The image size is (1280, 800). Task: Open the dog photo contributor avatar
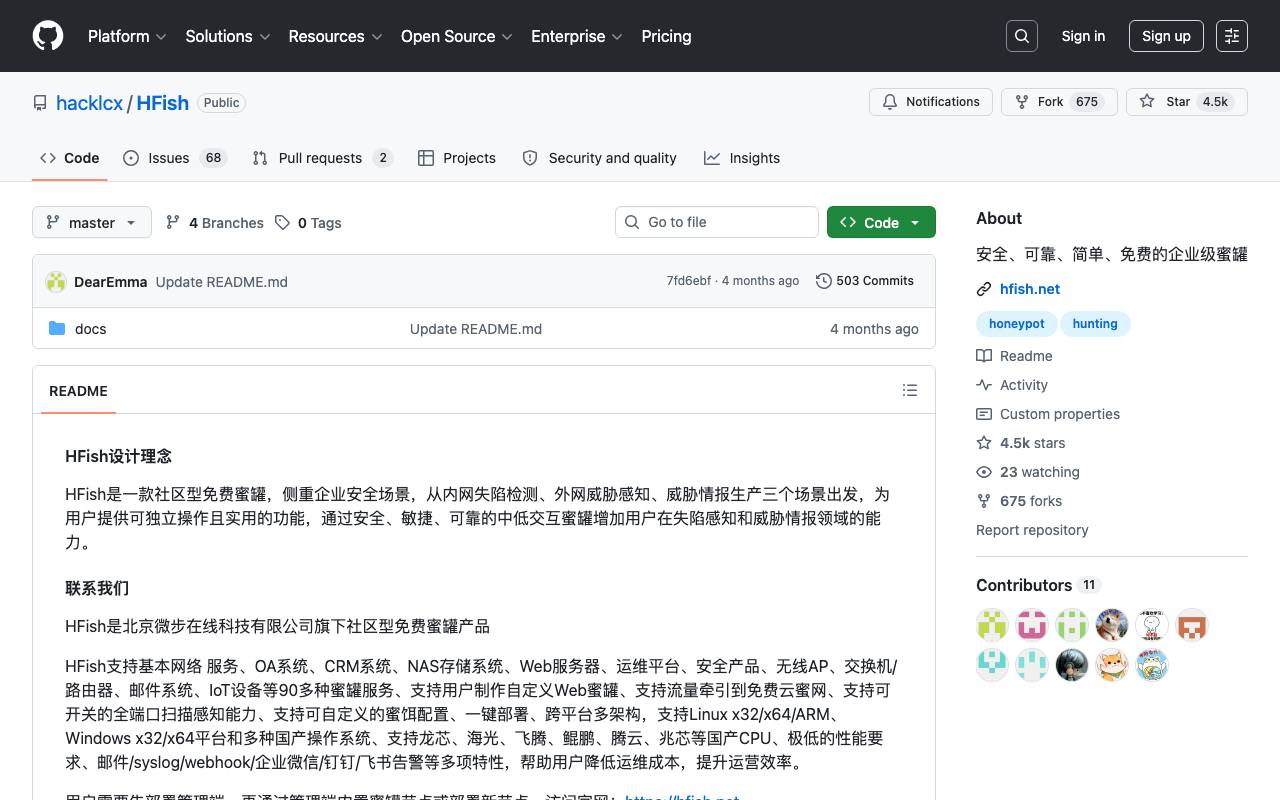(1112, 625)
